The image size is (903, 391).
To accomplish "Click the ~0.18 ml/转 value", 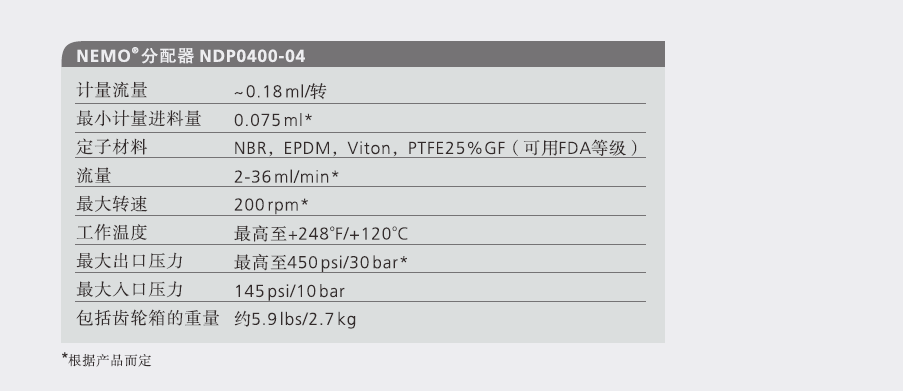I will tap(280, 92).
